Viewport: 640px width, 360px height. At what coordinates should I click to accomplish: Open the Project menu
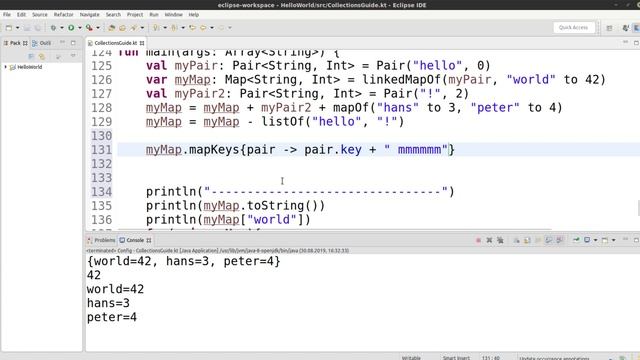(x=135, y=14)
